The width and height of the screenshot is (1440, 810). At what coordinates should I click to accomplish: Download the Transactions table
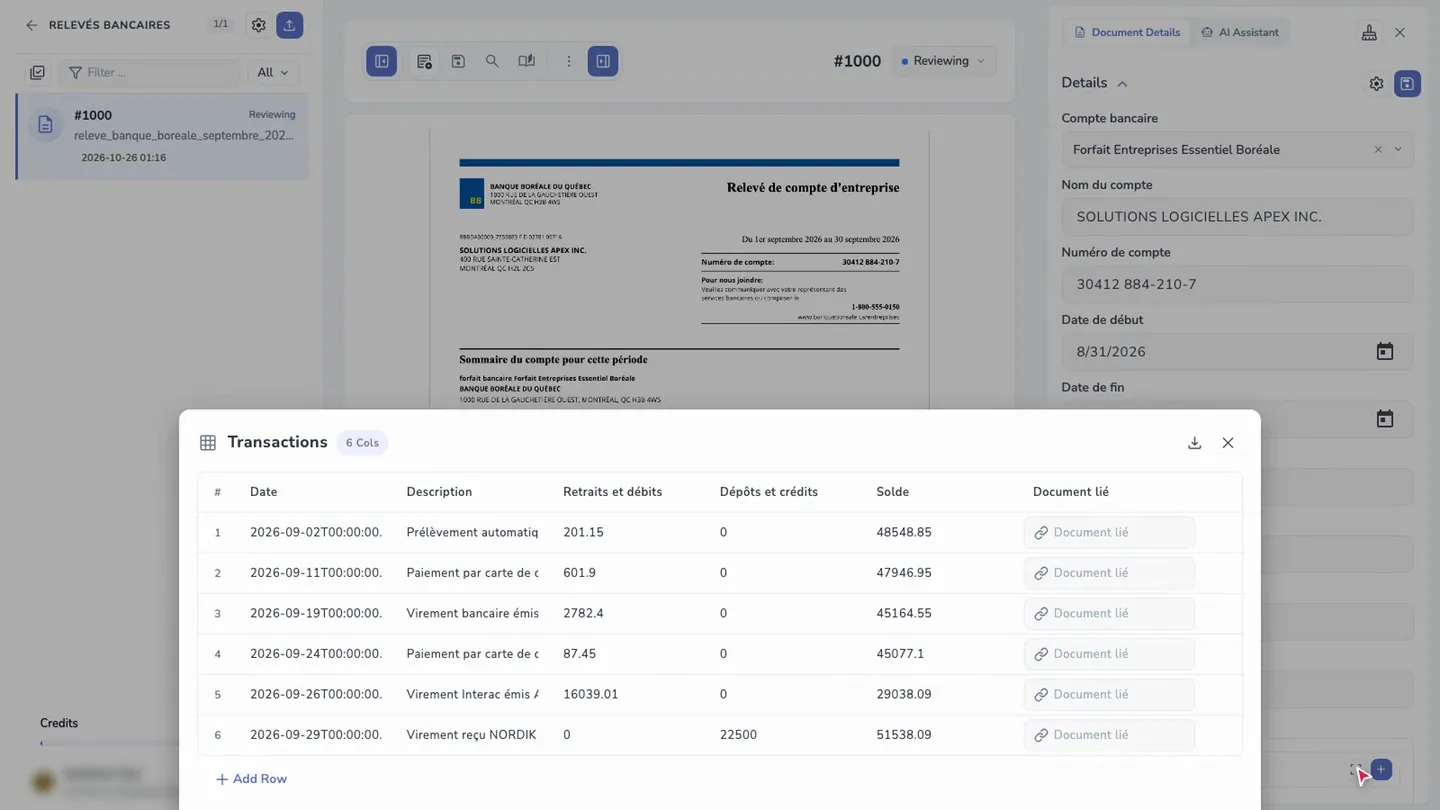1194,443
